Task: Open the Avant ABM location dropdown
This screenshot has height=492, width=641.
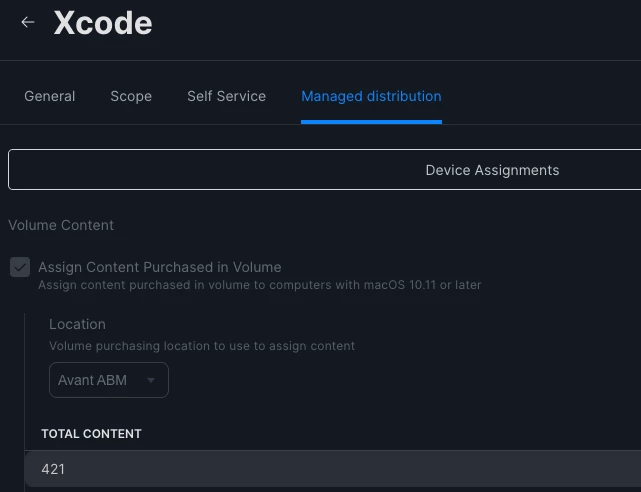Action: point(109,380)
